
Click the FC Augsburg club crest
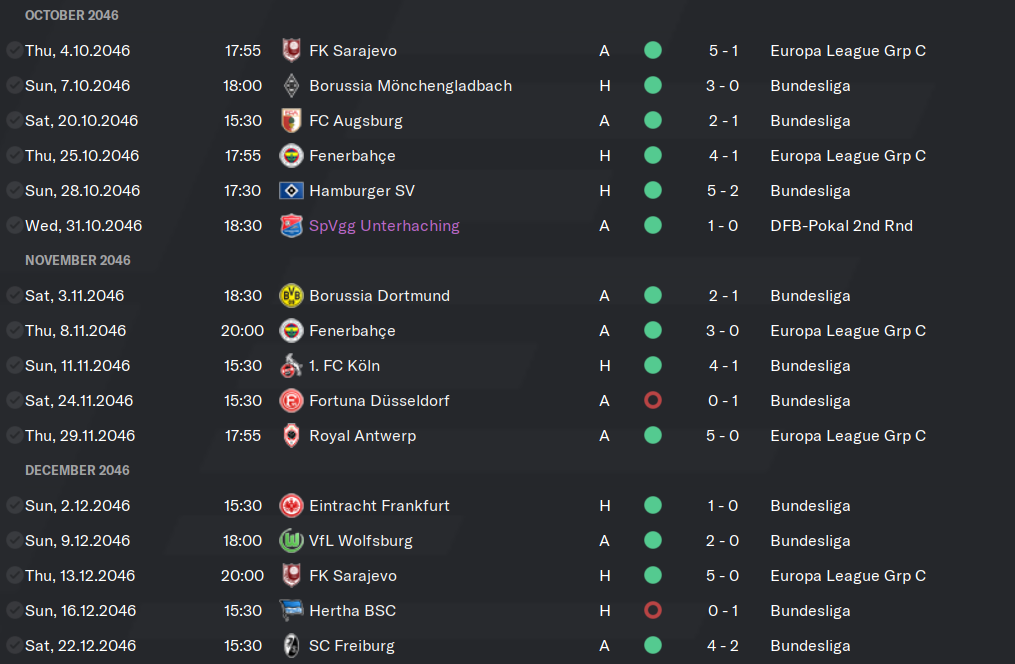291,120
